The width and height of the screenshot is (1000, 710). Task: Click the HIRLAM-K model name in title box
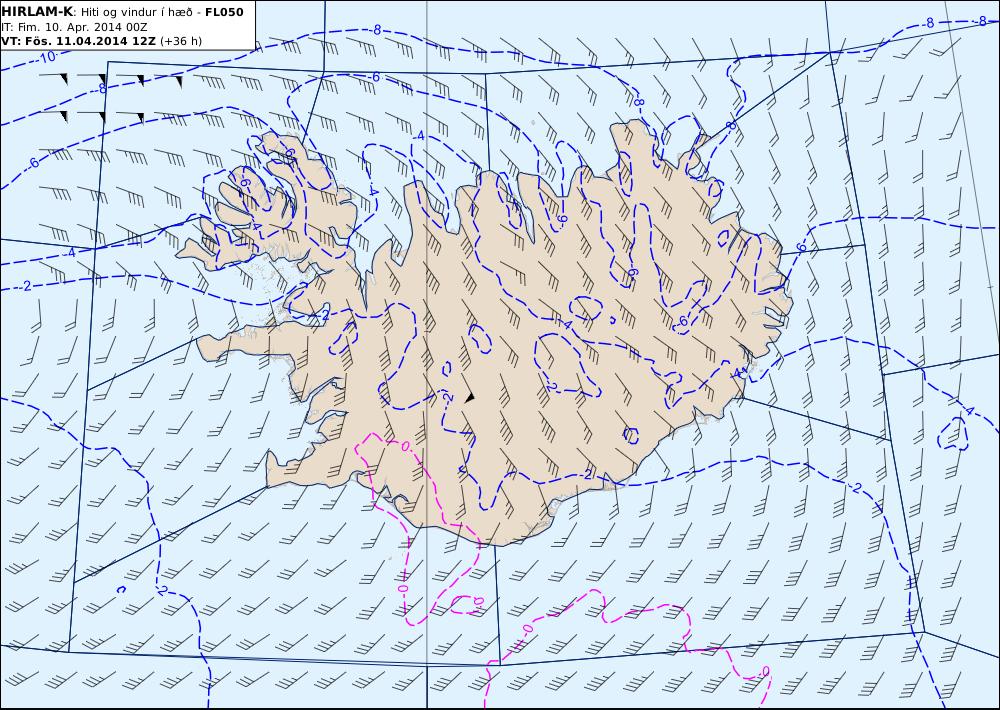37,12
